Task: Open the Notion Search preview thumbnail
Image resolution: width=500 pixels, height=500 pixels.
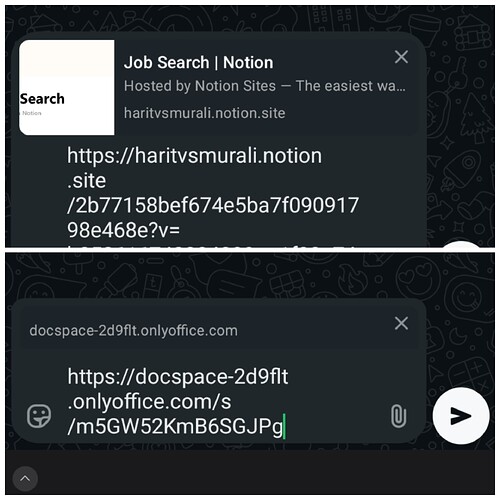Action: click(67, 88)
